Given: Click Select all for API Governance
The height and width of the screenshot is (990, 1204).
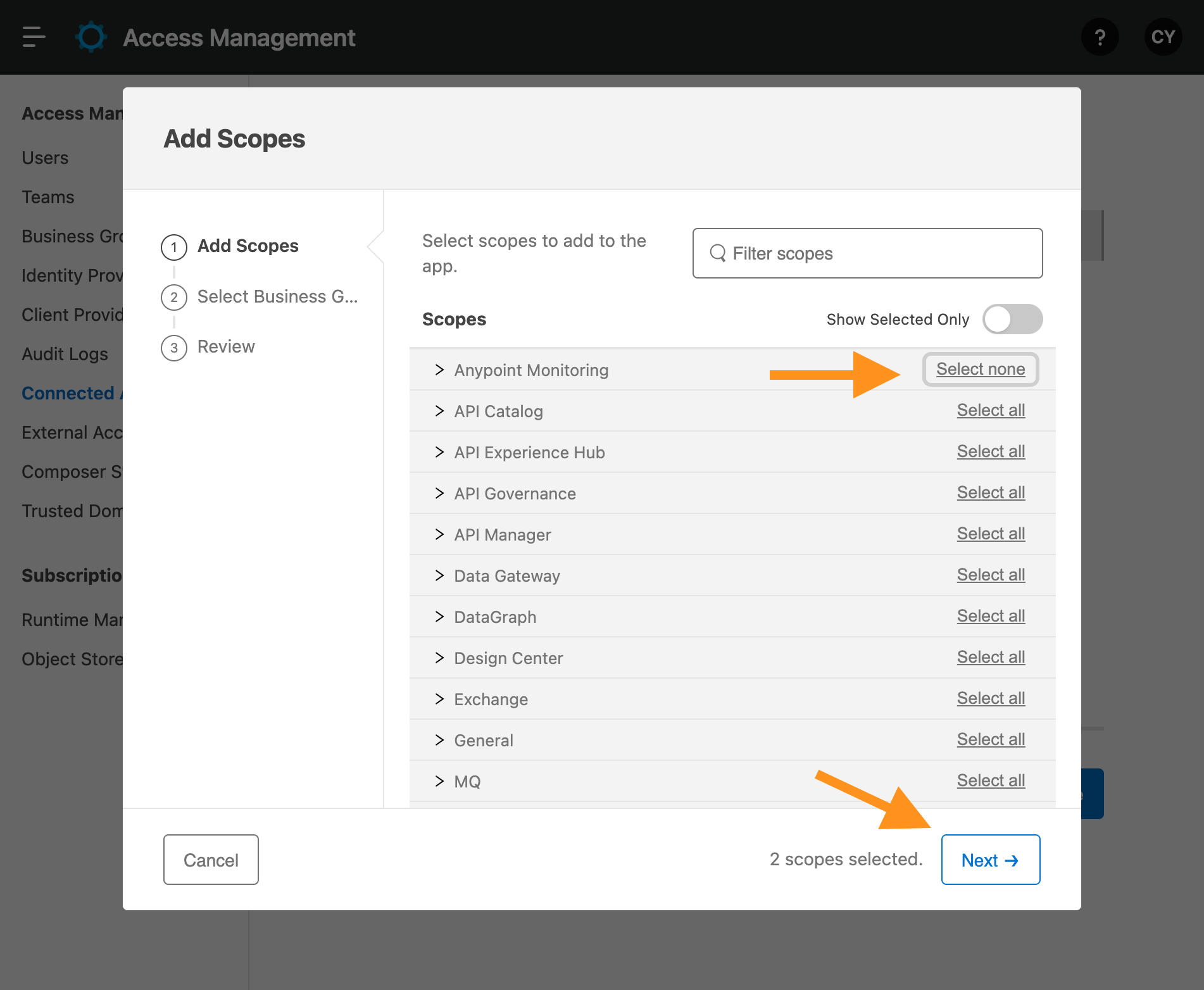Looking at the screenshot, I should tap(991, 492).
